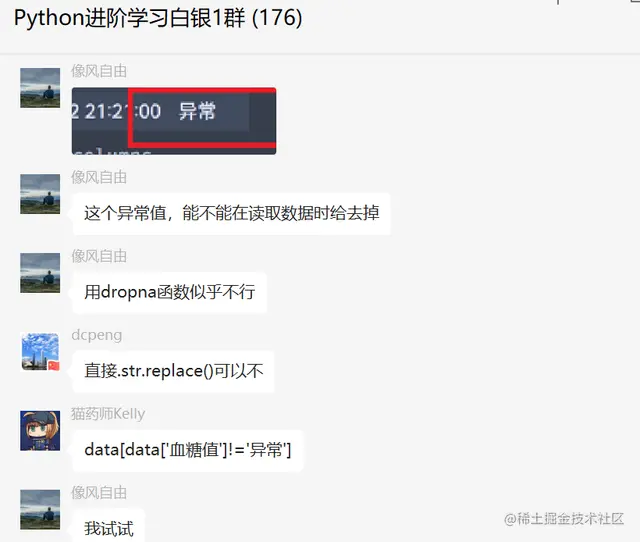Select the 这个异常值，能不能在读取数据时给去掉 message bubble

(231, 213)
